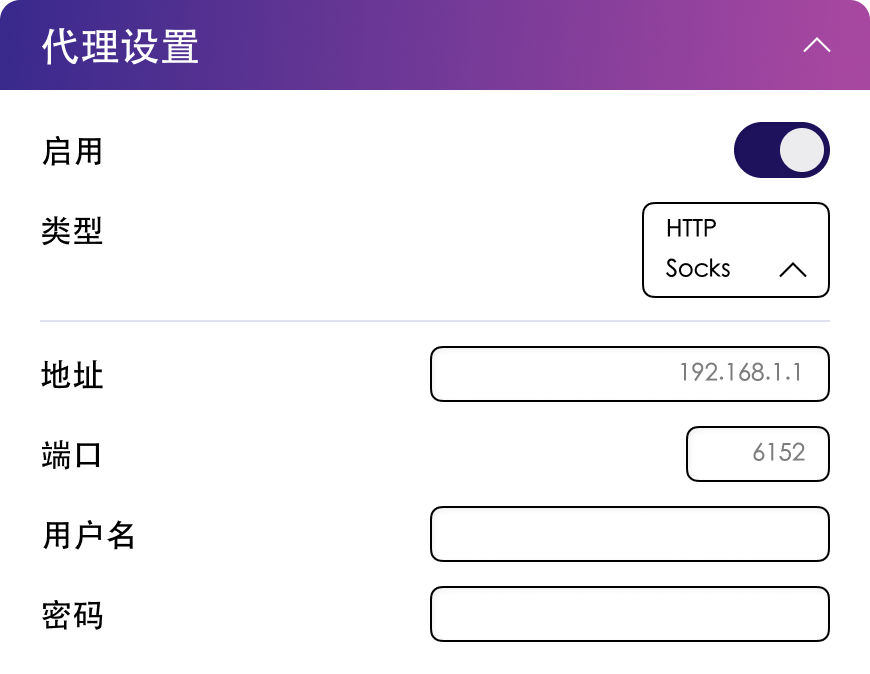Choose the Socks proxy type option
Viewport: 870px width, 674px height.
coord(698,268)
